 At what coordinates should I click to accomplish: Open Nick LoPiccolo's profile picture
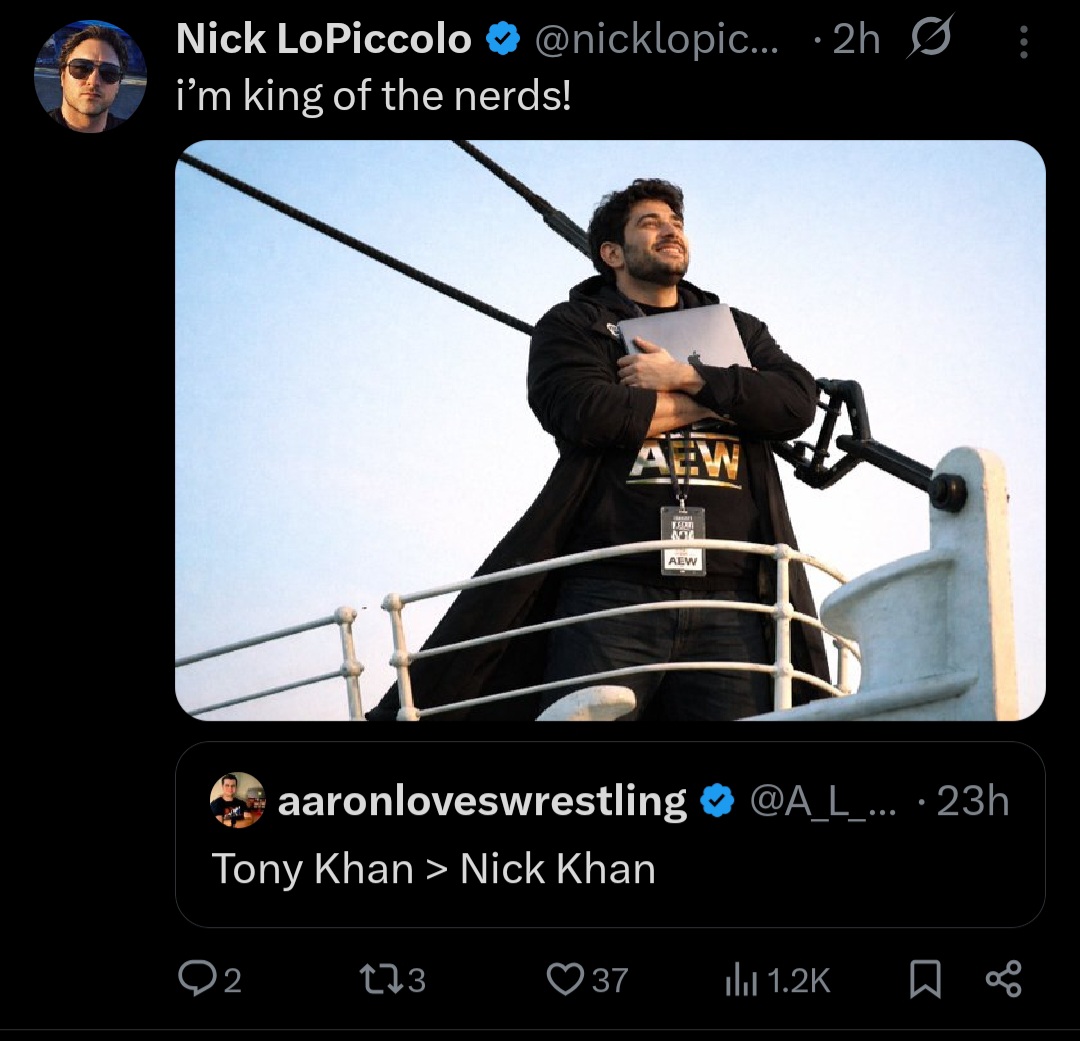pos(90,75)
